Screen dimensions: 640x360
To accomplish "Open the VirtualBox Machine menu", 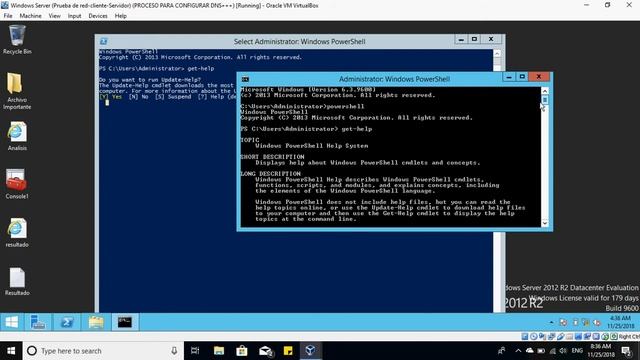I will click(x=31, y=16).
